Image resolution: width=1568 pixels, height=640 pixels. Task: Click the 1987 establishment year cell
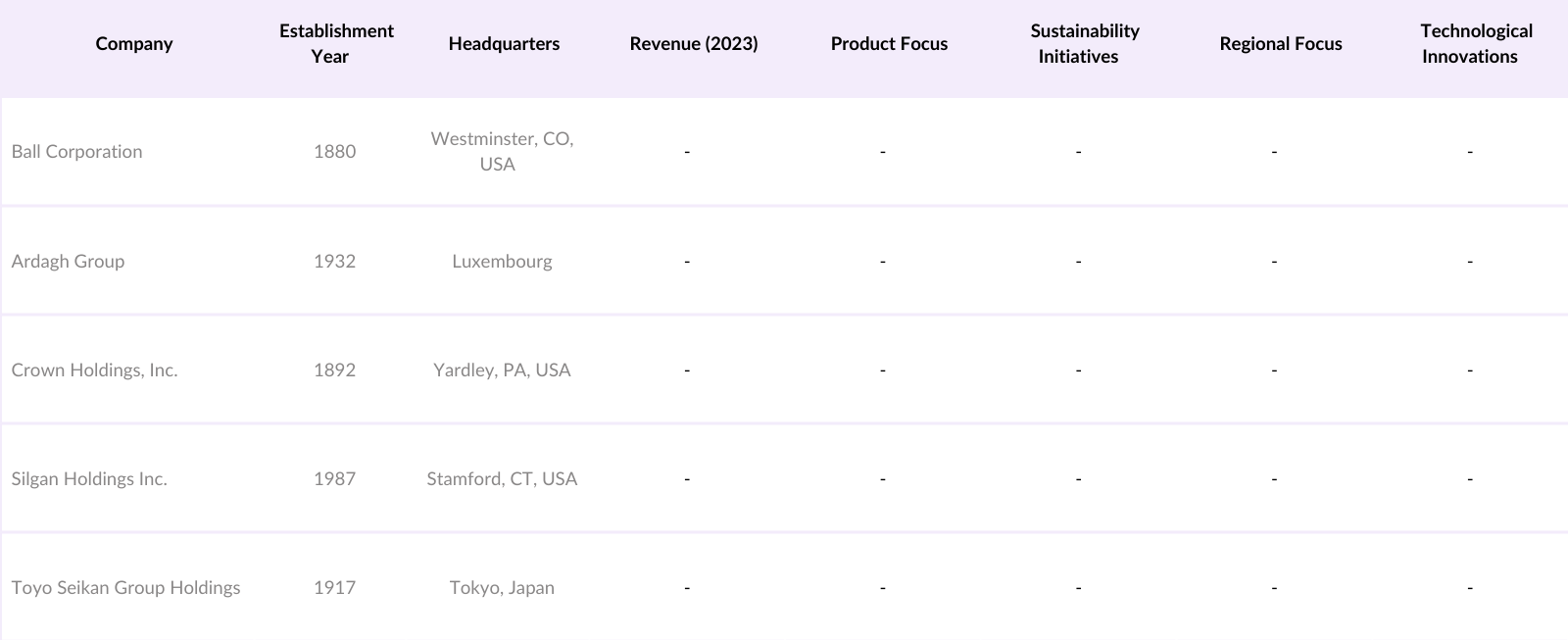point(334,479)
